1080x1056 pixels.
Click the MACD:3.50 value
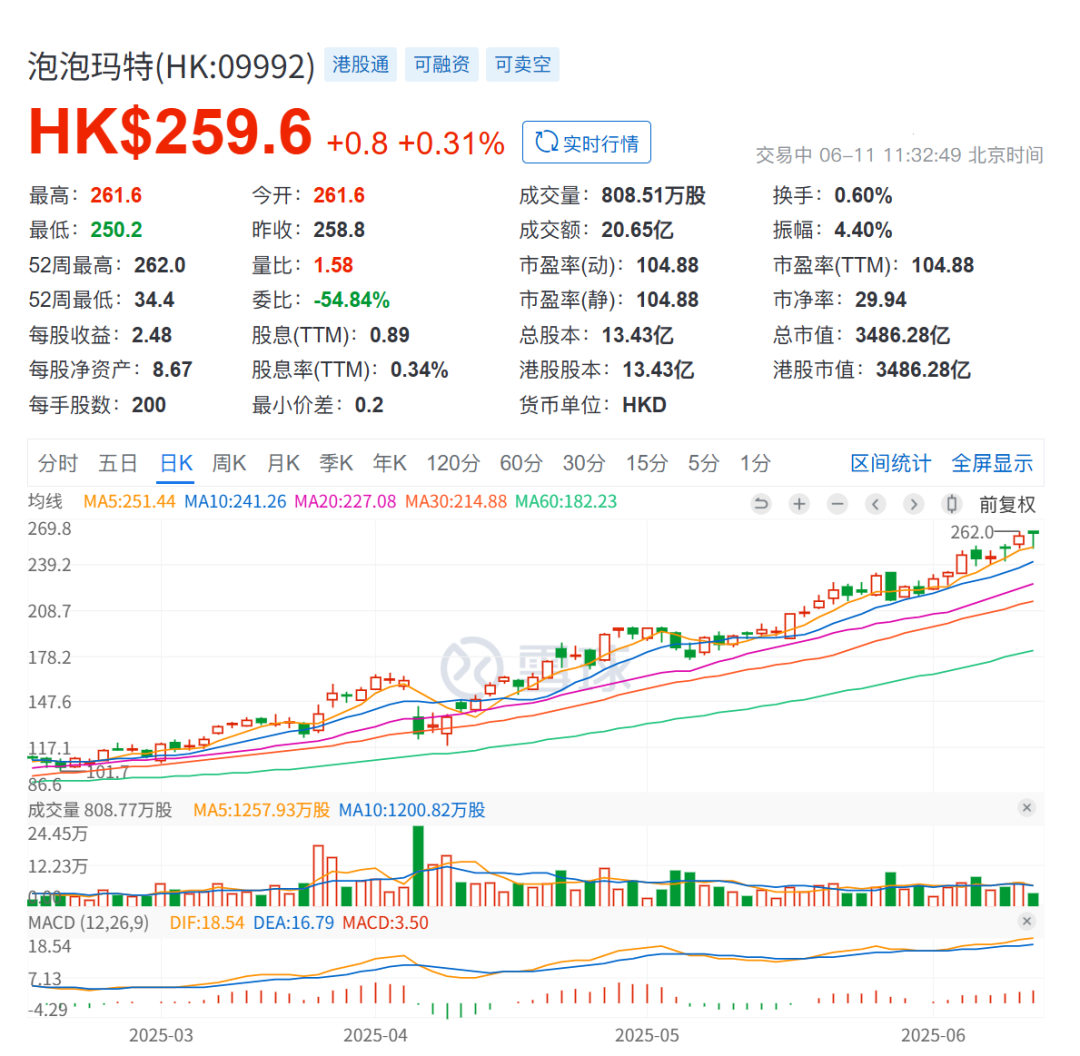(x=385, y=922)
